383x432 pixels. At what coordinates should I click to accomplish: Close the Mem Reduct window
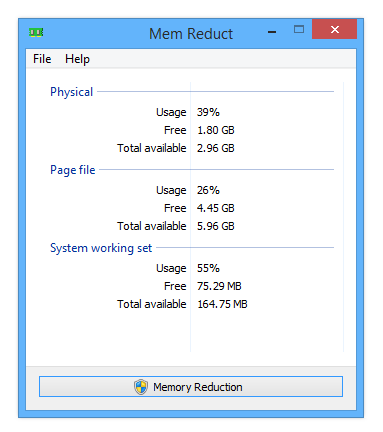334,29
